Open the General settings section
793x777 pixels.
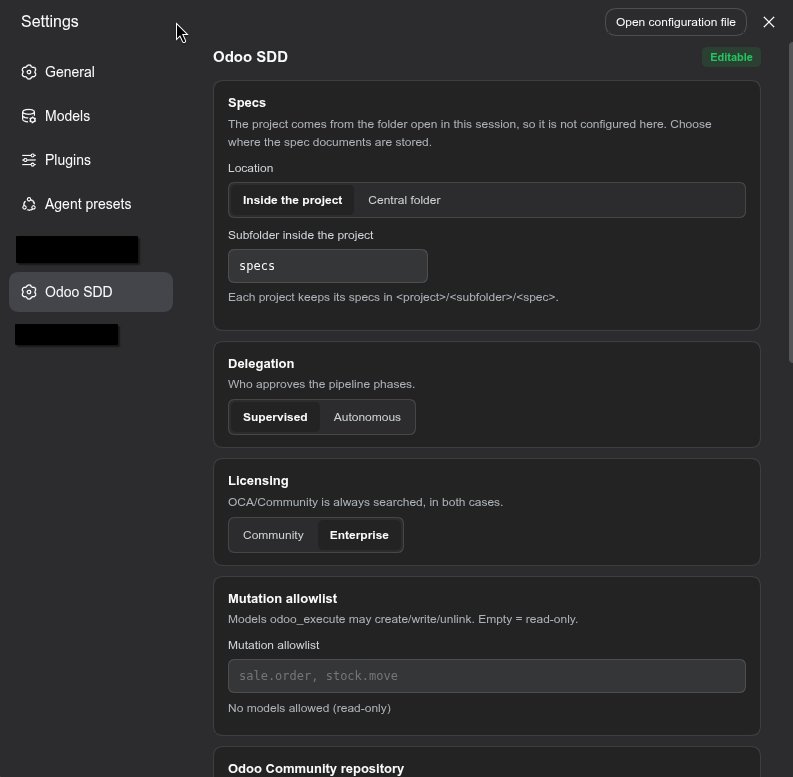[91, 72]
